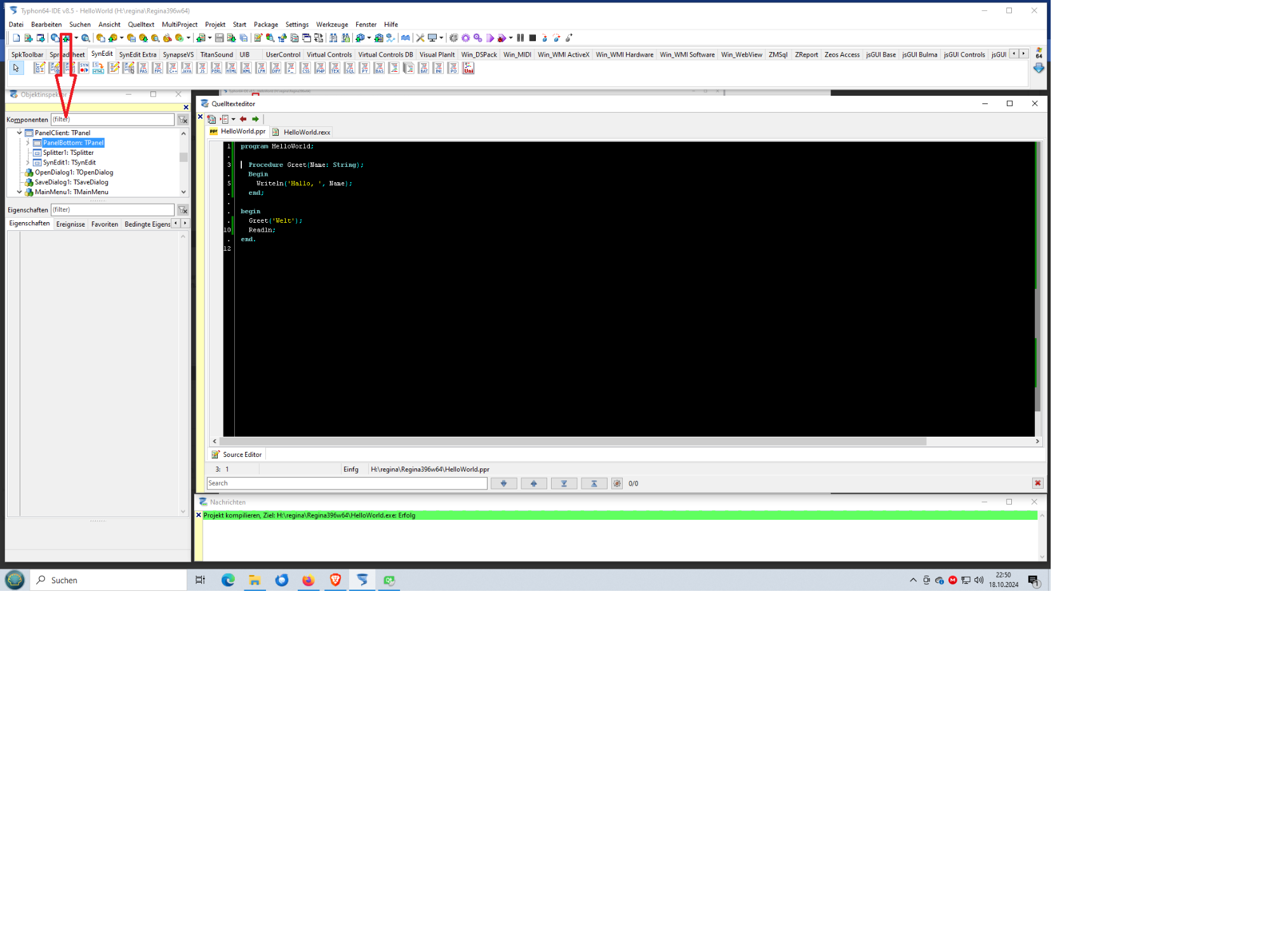Open Firefox from the Windows taskbar
This screenshot has width=1269, height=952.
click(x=308, y=580)
